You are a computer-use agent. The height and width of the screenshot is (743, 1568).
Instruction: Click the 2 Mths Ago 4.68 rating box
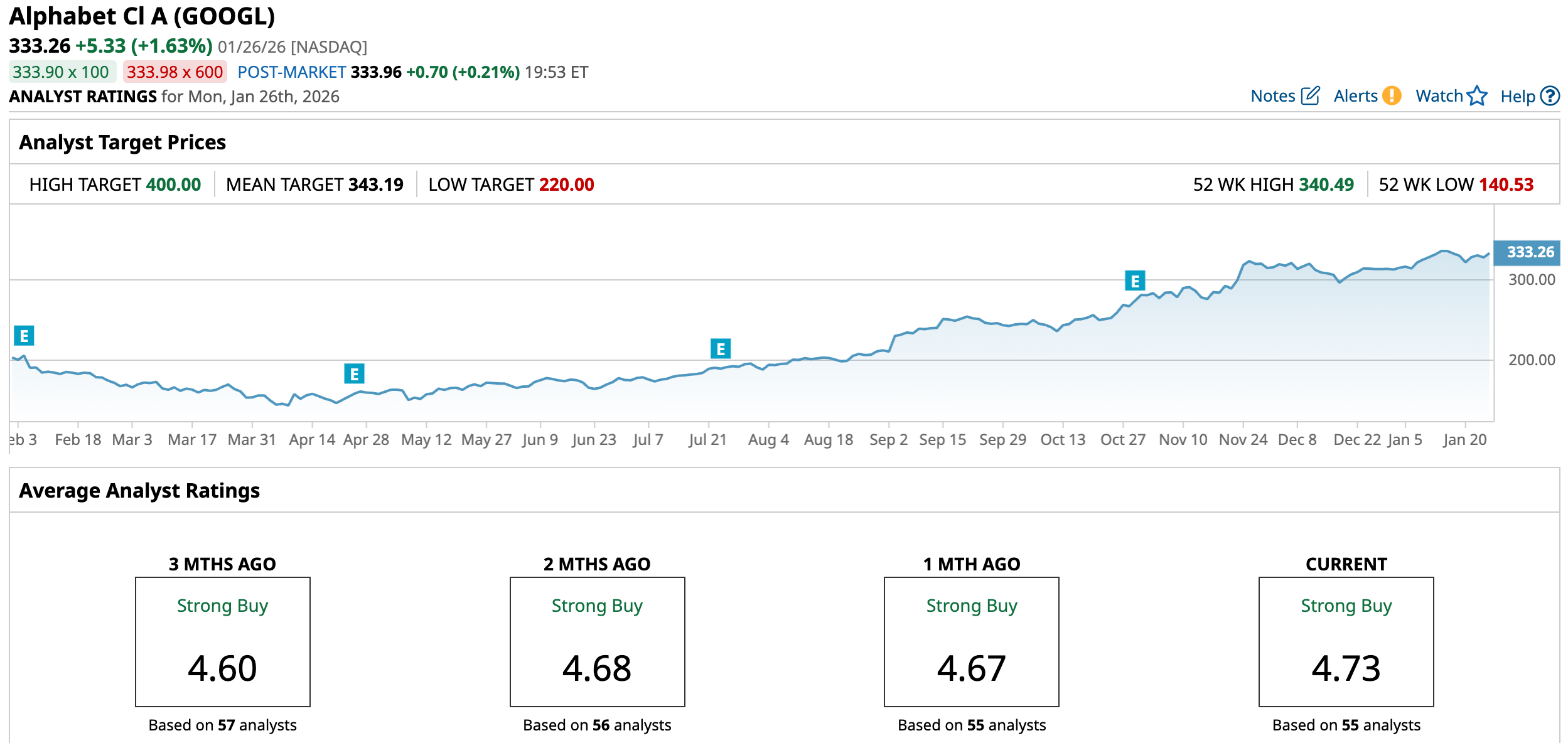pos(597,641)
